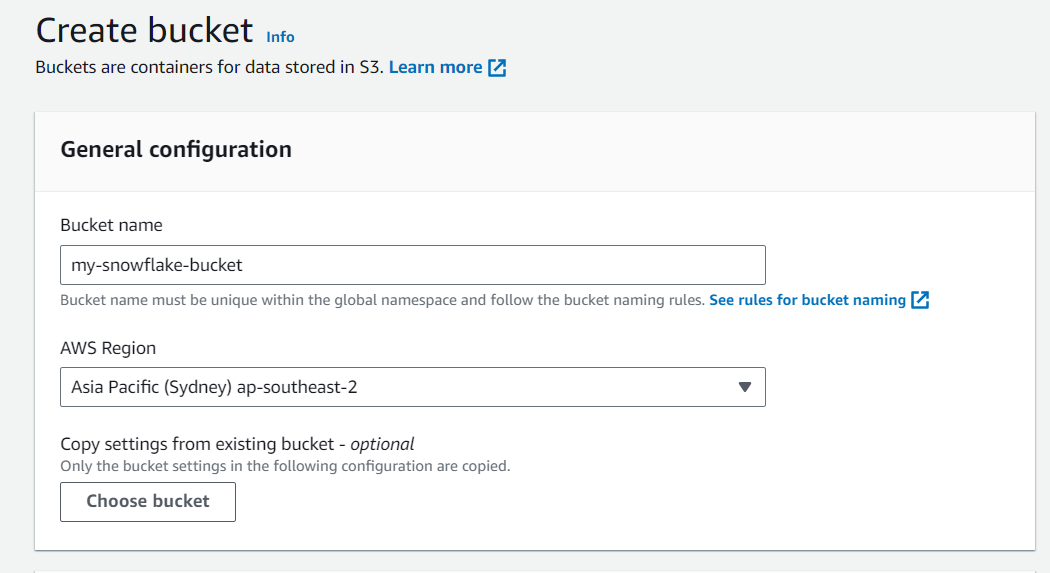Select 'Bucket name must be unique' hint text
The height and width of the screenshot is (573, 1050).
click(382, 300)
